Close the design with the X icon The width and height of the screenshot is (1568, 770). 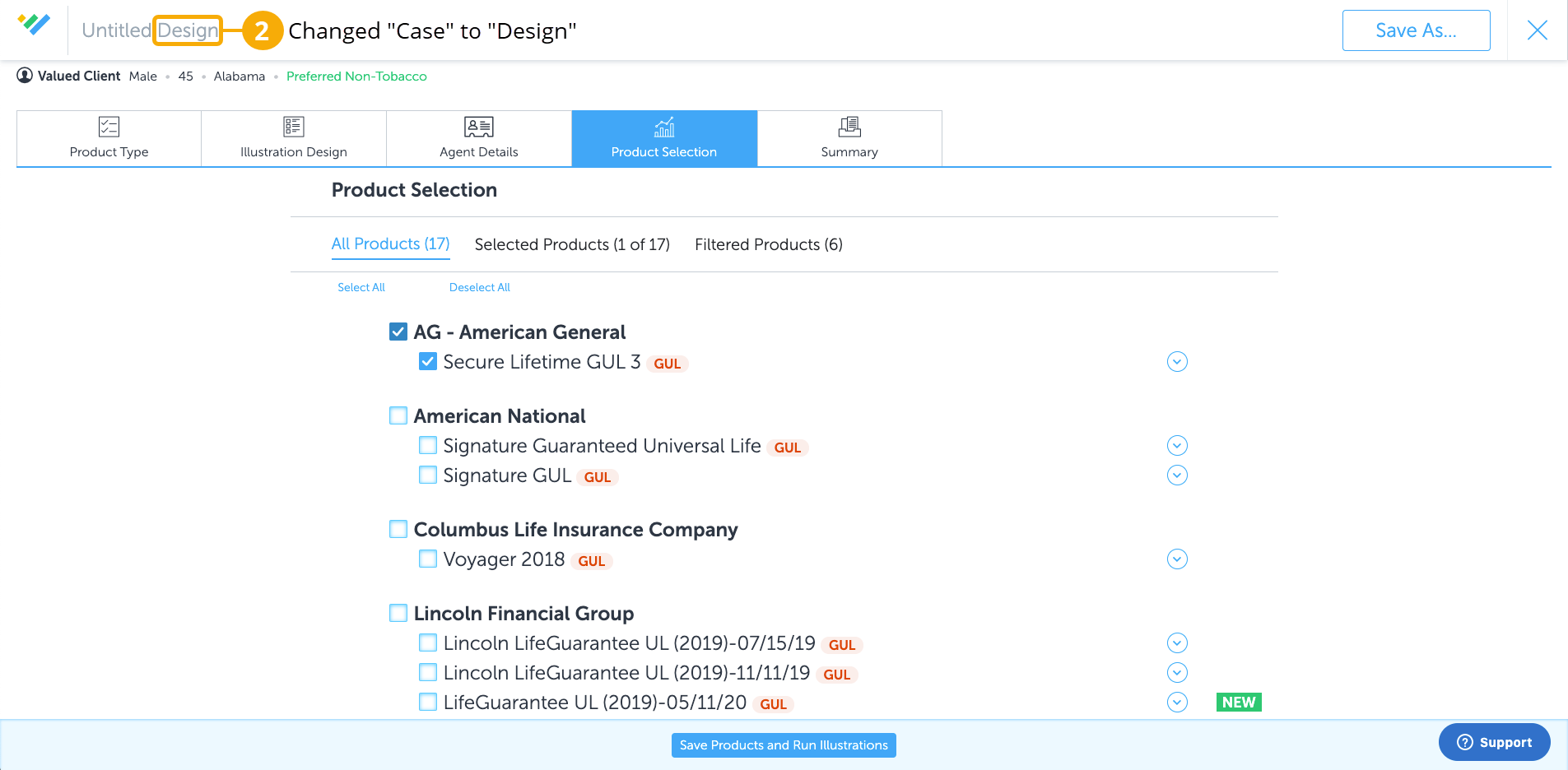point(1537,30)
